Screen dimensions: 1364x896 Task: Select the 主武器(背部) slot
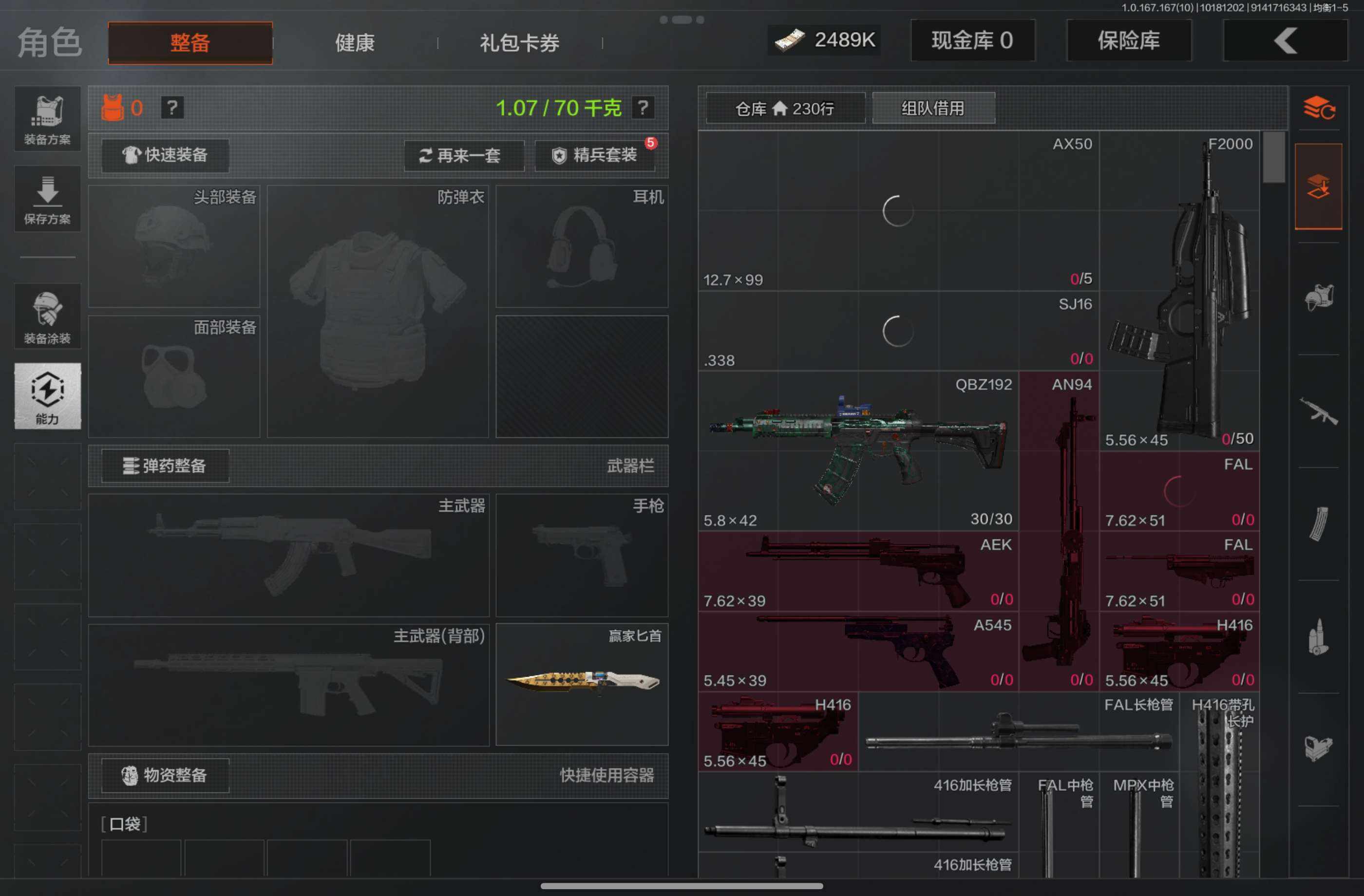coord(289,685)
